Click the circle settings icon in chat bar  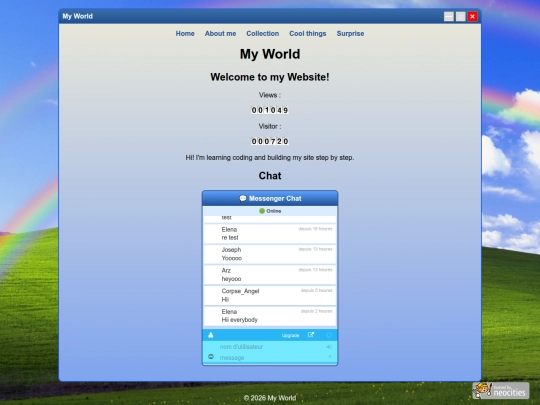click(329, 335)
